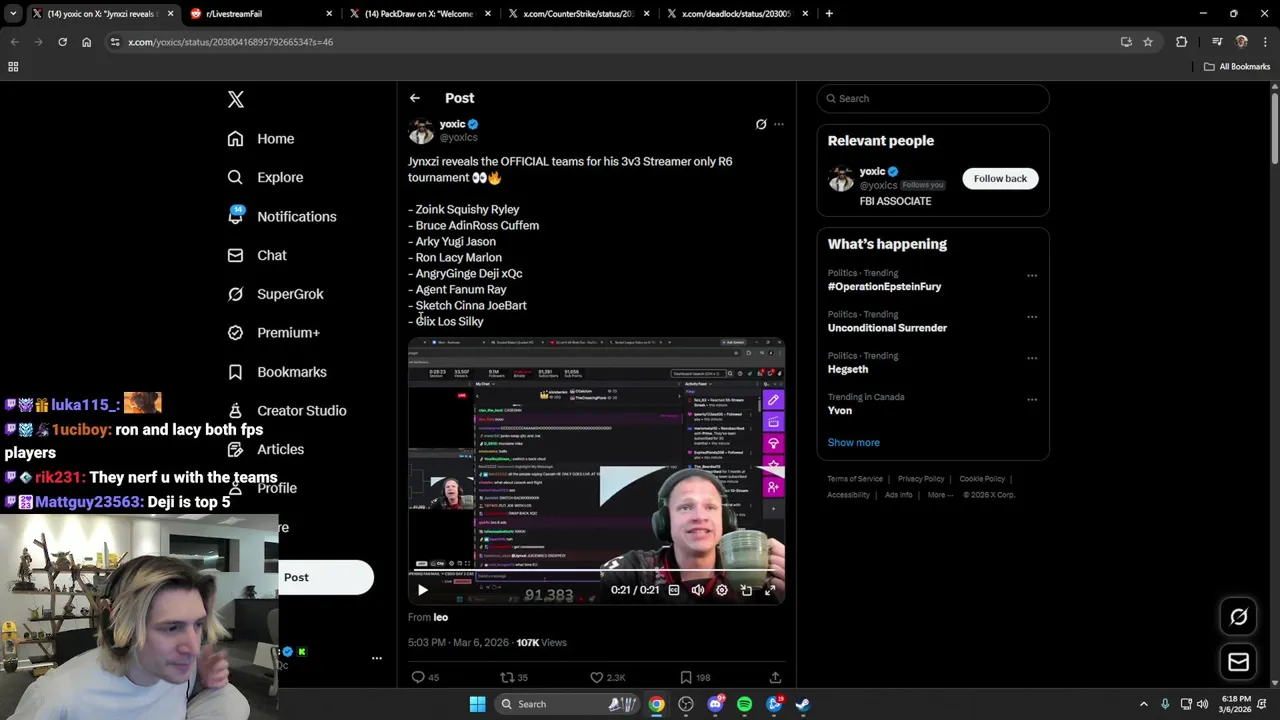Click Show more under trends

click(853, 442)
